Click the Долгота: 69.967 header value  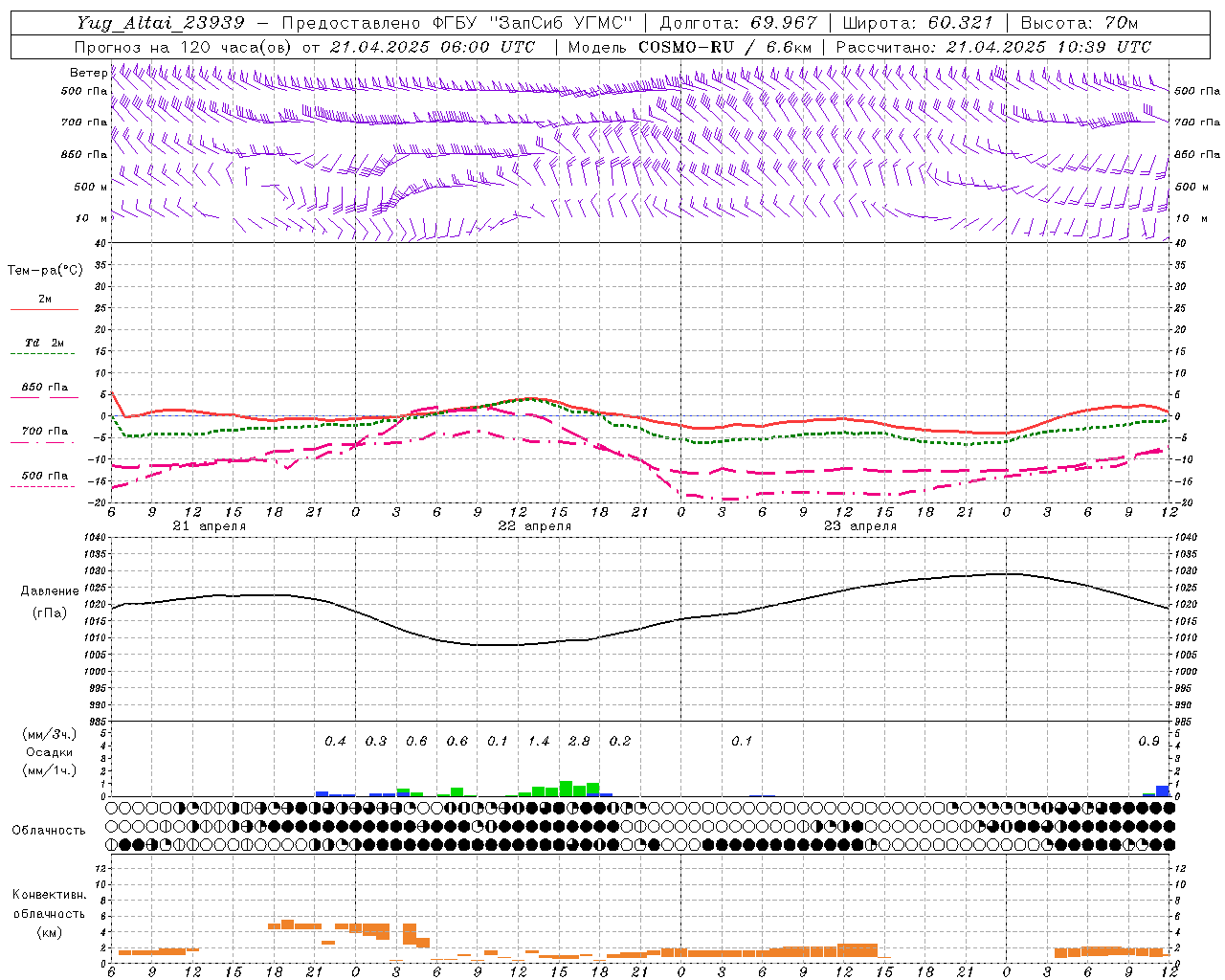point(739,23)
